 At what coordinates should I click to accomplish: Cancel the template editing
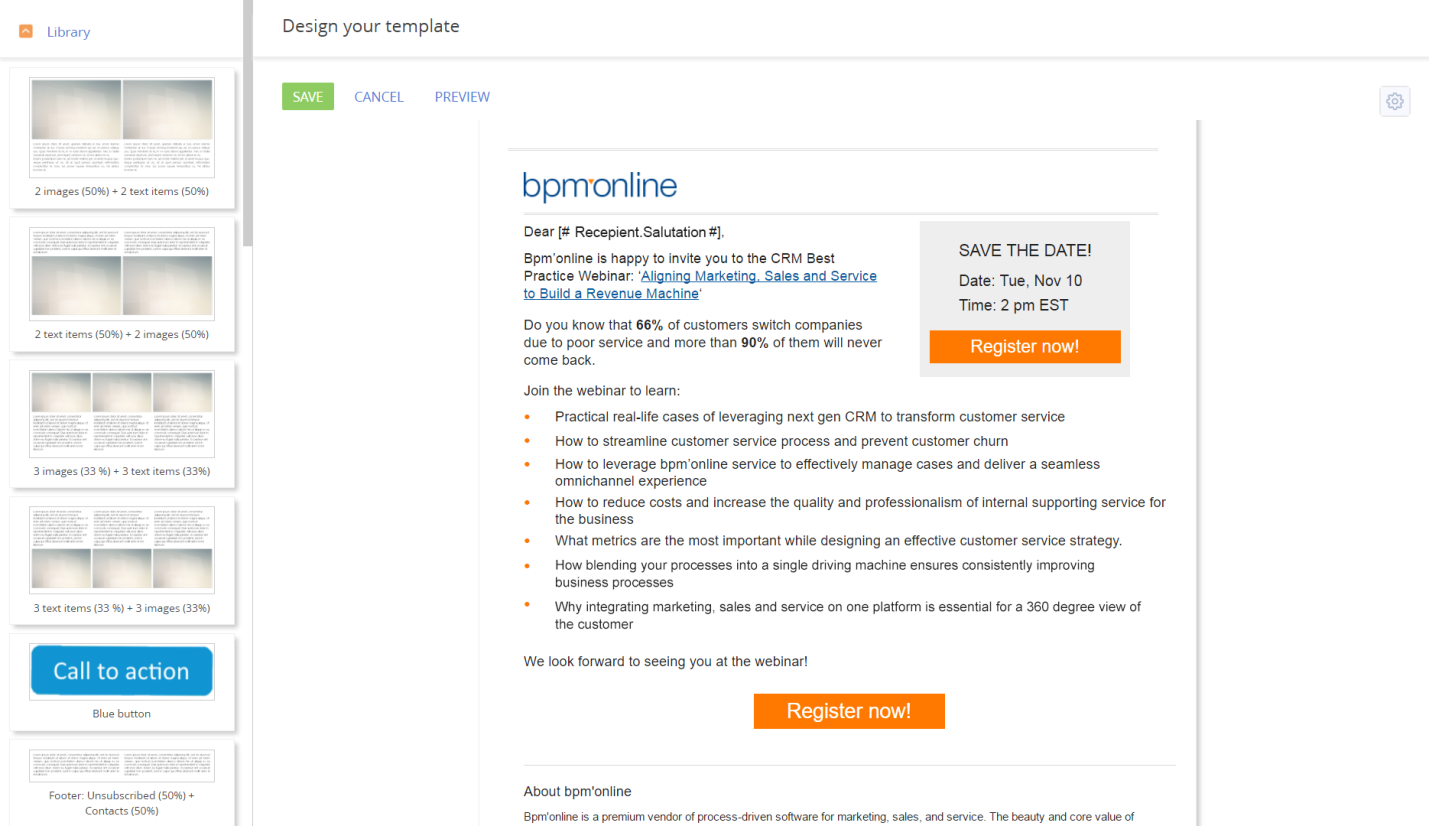tap(379, 97)
